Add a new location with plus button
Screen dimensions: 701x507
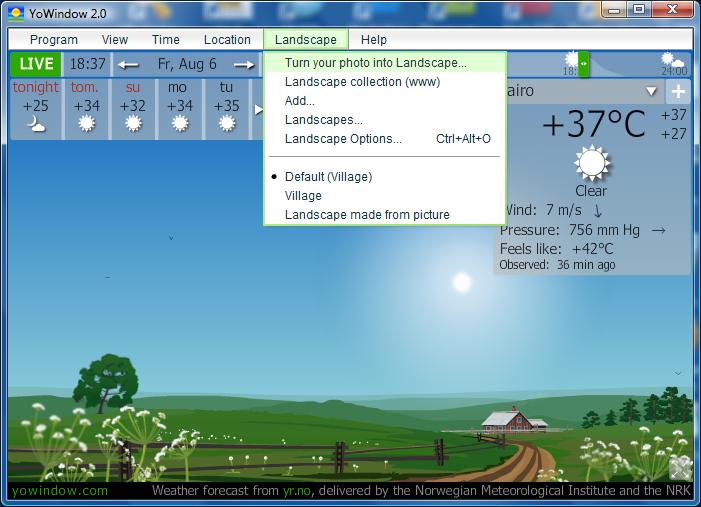tap(677, 91)
